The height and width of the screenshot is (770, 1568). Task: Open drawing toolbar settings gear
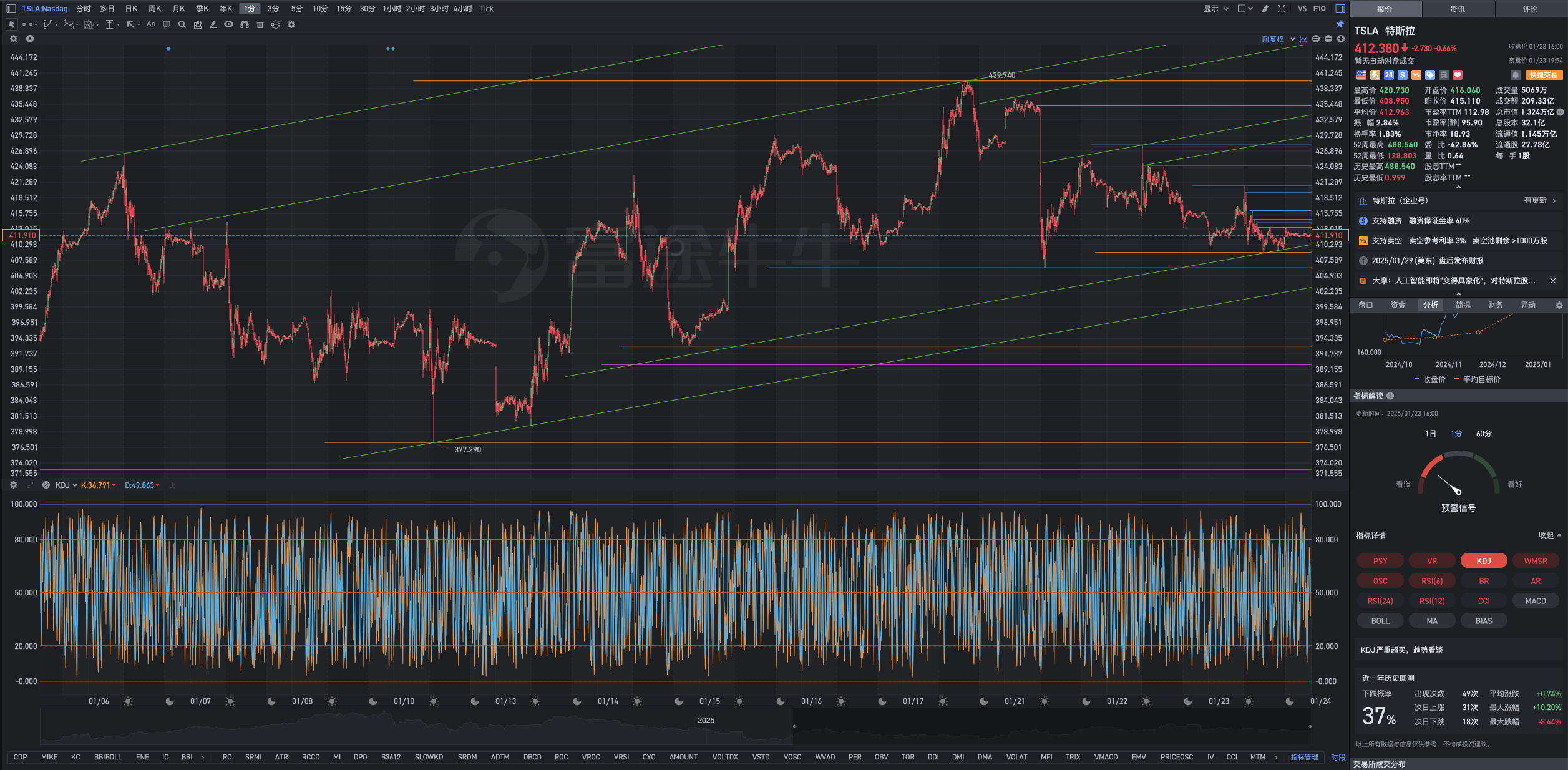click(x=291, y=24)
